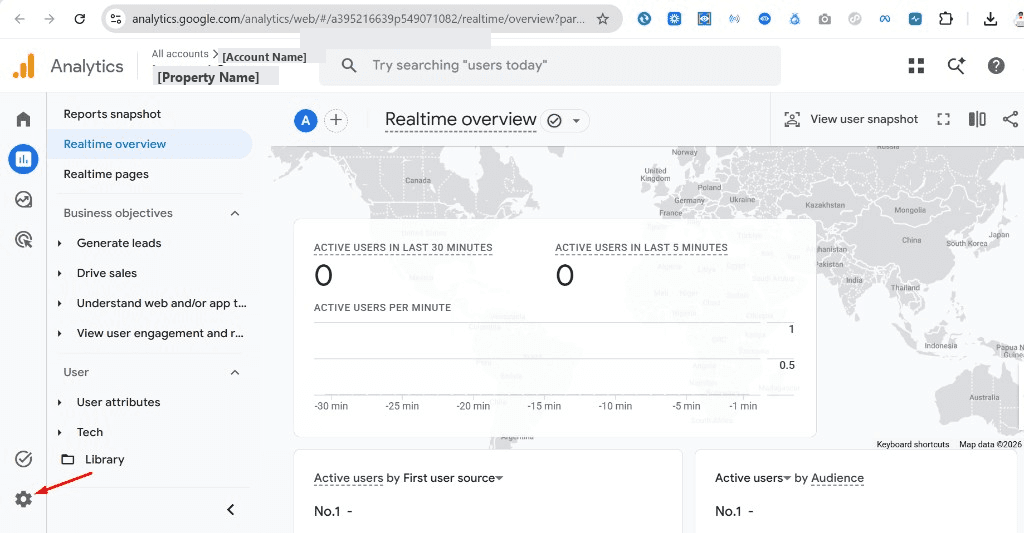Screen dimensions: 1024x533
Task: Expand the Tech item
Action: [59, 433]
